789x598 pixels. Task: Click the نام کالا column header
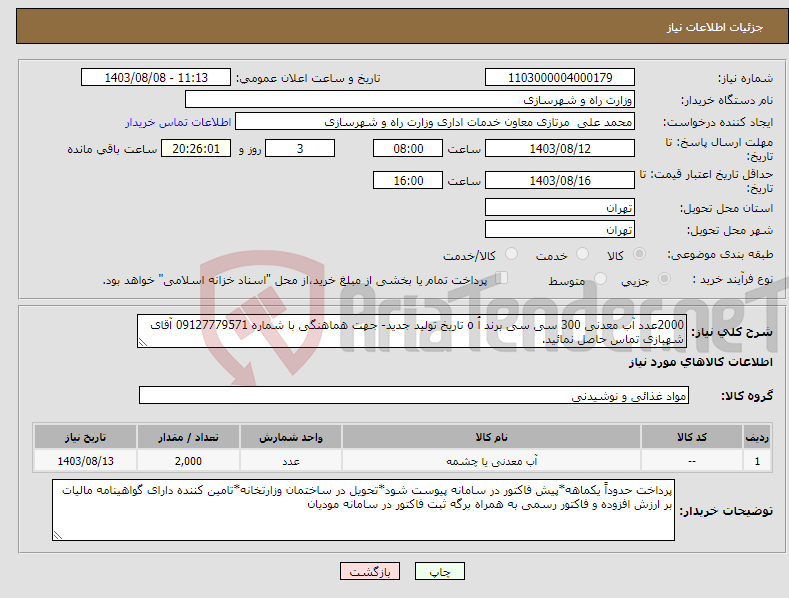[x=491, y=437]
